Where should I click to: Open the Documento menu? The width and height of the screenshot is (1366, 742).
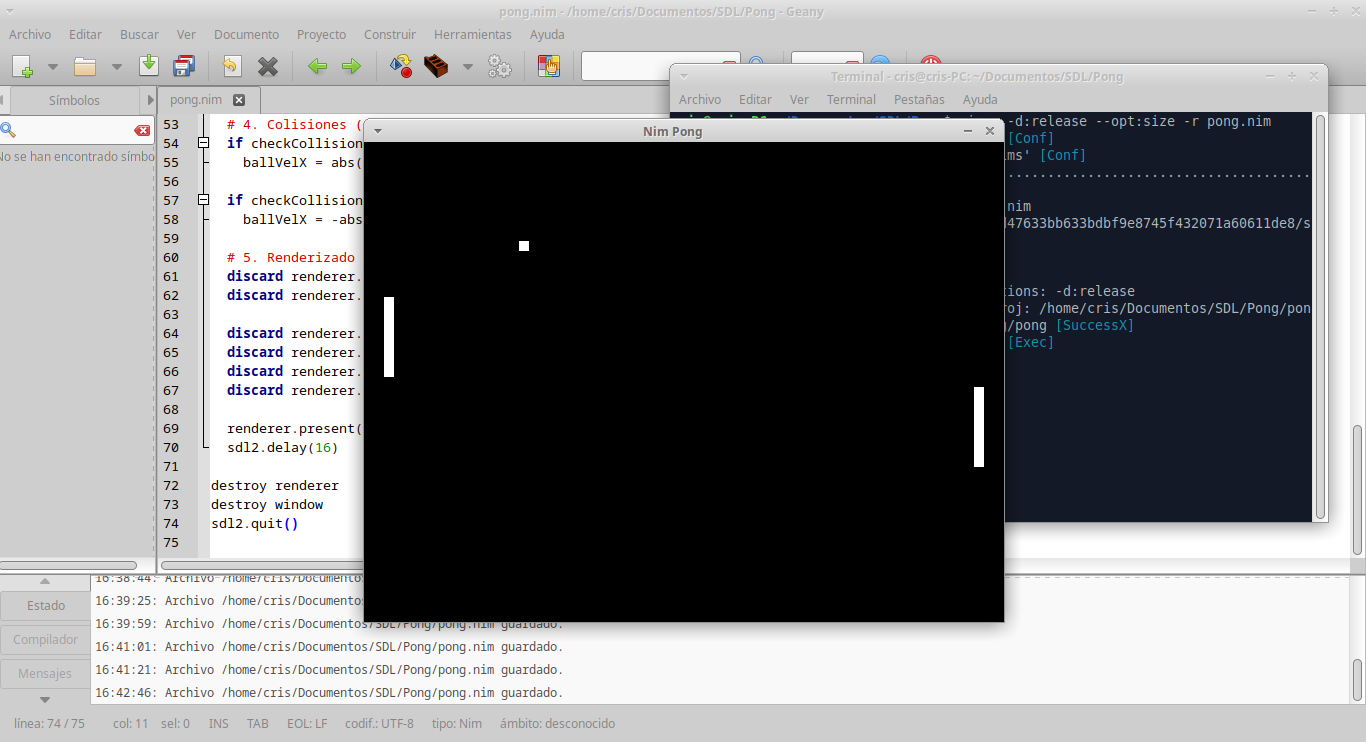247,34
